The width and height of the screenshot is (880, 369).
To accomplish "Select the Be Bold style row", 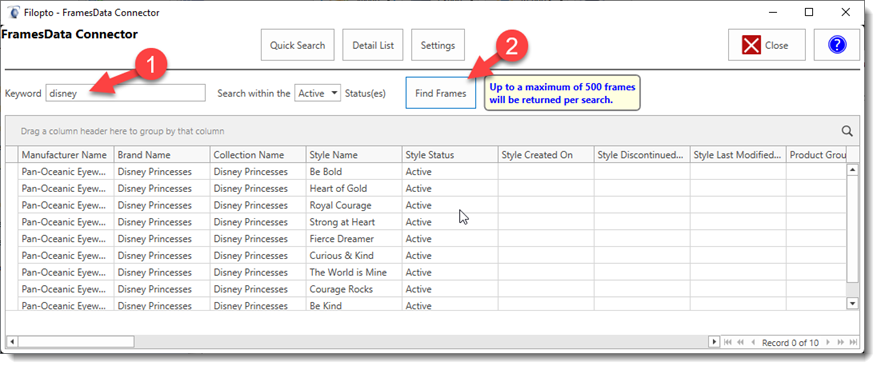I will 432,171.
